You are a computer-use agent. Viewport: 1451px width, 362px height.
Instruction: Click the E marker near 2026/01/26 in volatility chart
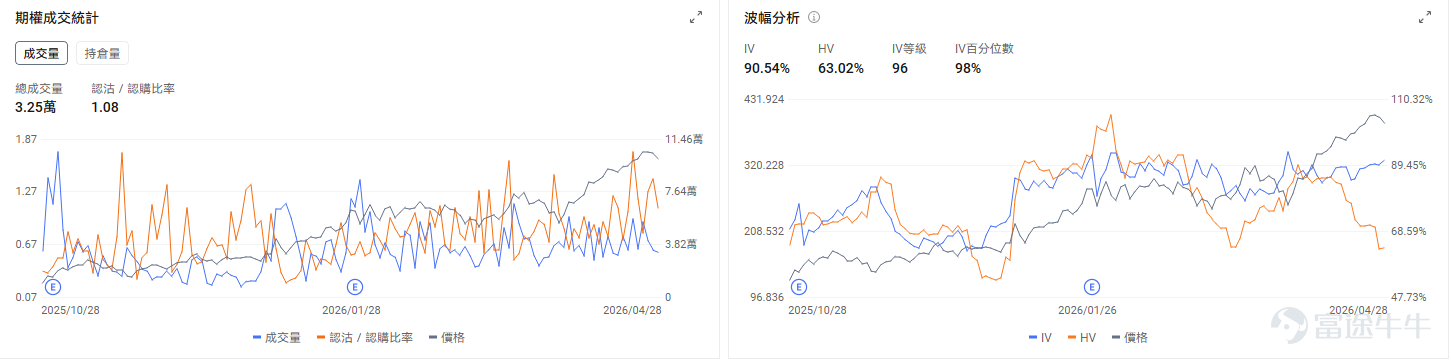[1092, 288]
